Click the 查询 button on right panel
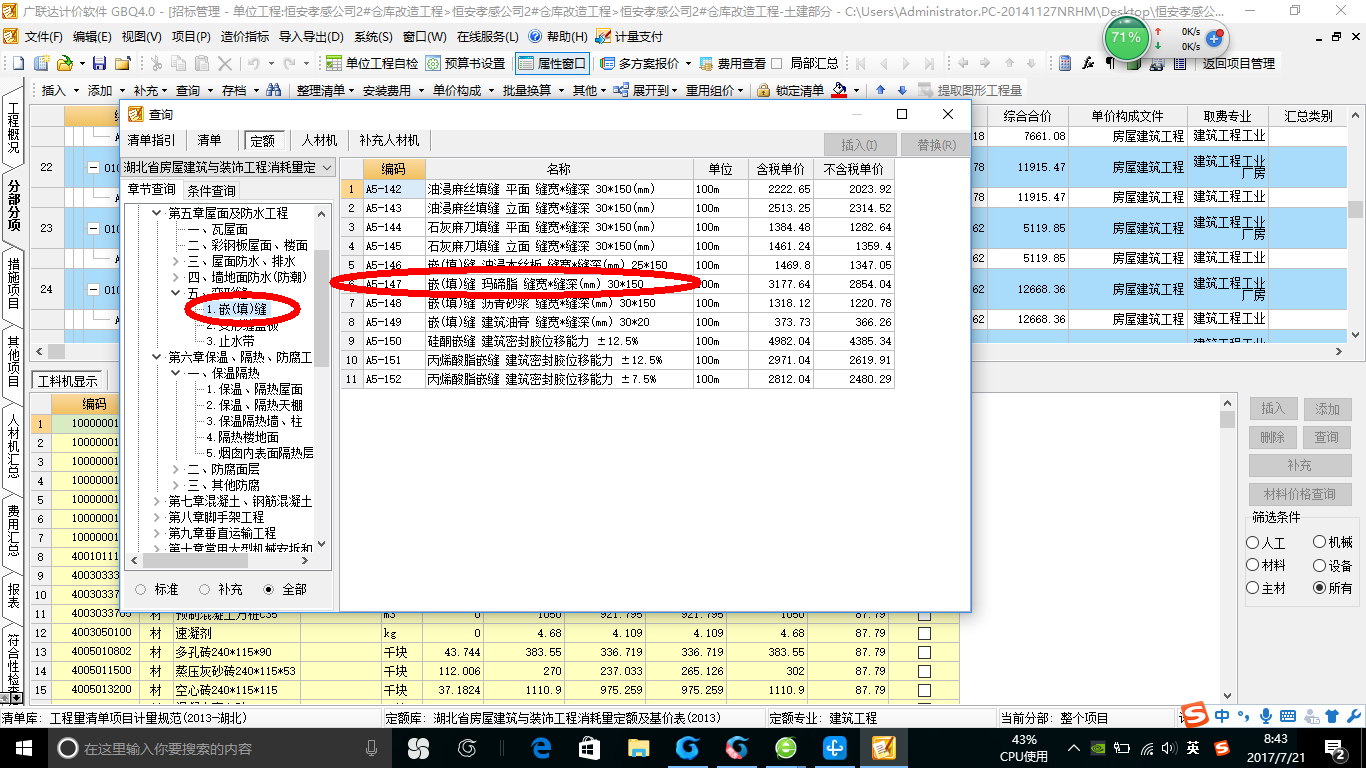 (1327, 437)
